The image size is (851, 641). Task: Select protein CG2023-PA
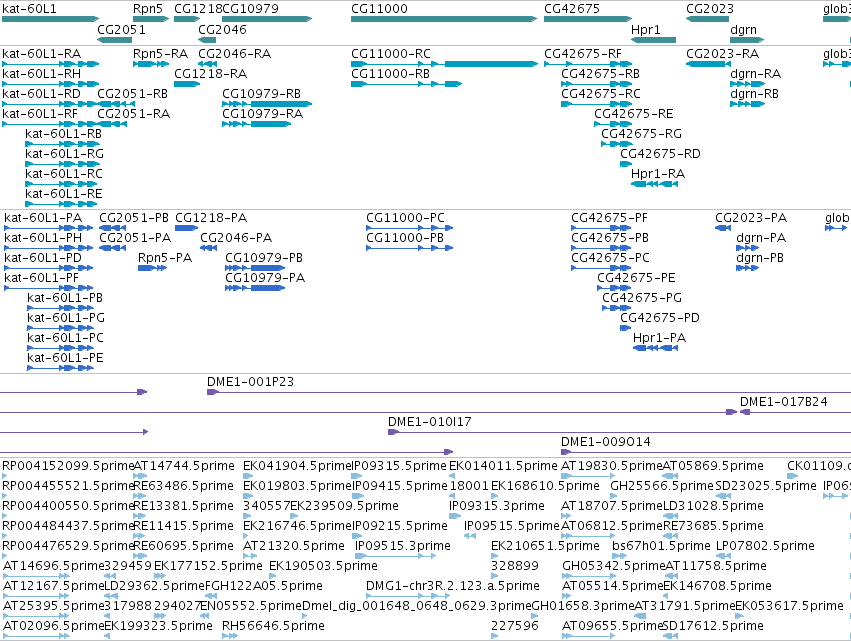723,228
